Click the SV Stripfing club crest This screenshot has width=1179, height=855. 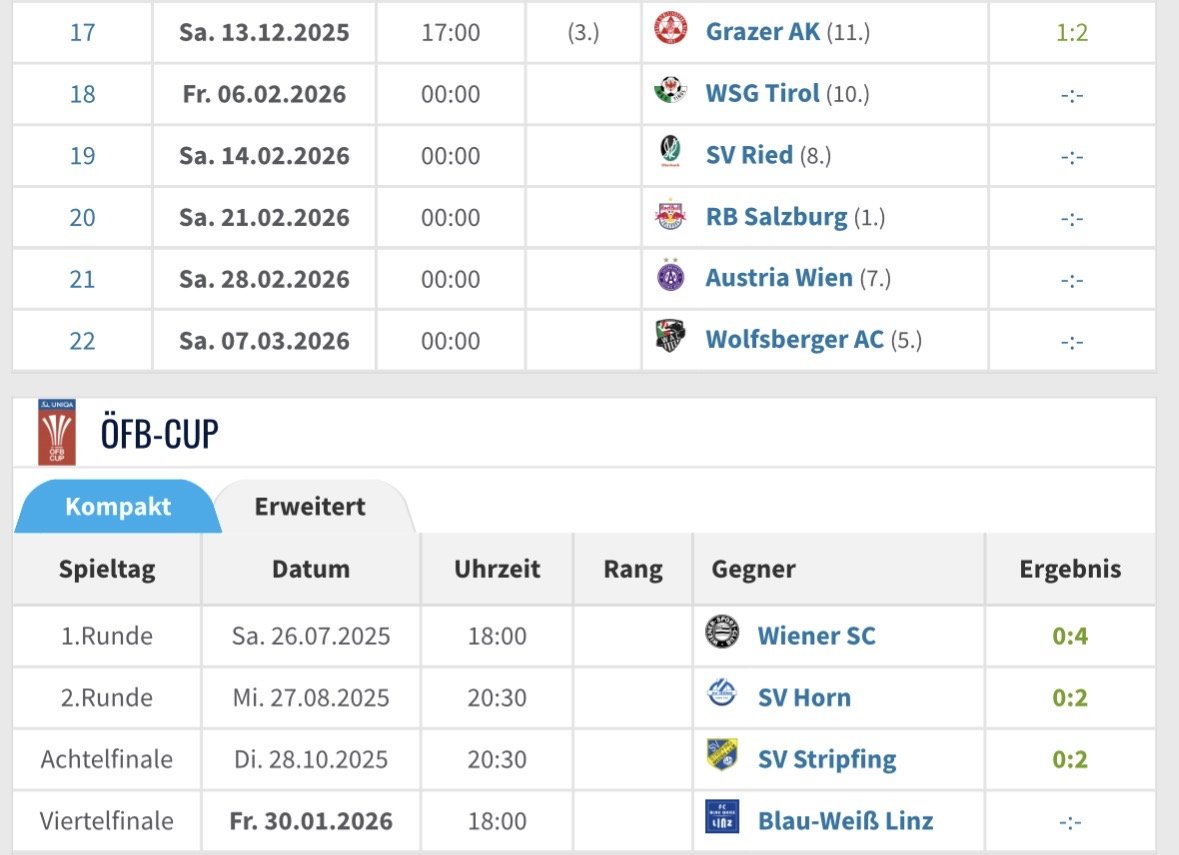[722, 758]
